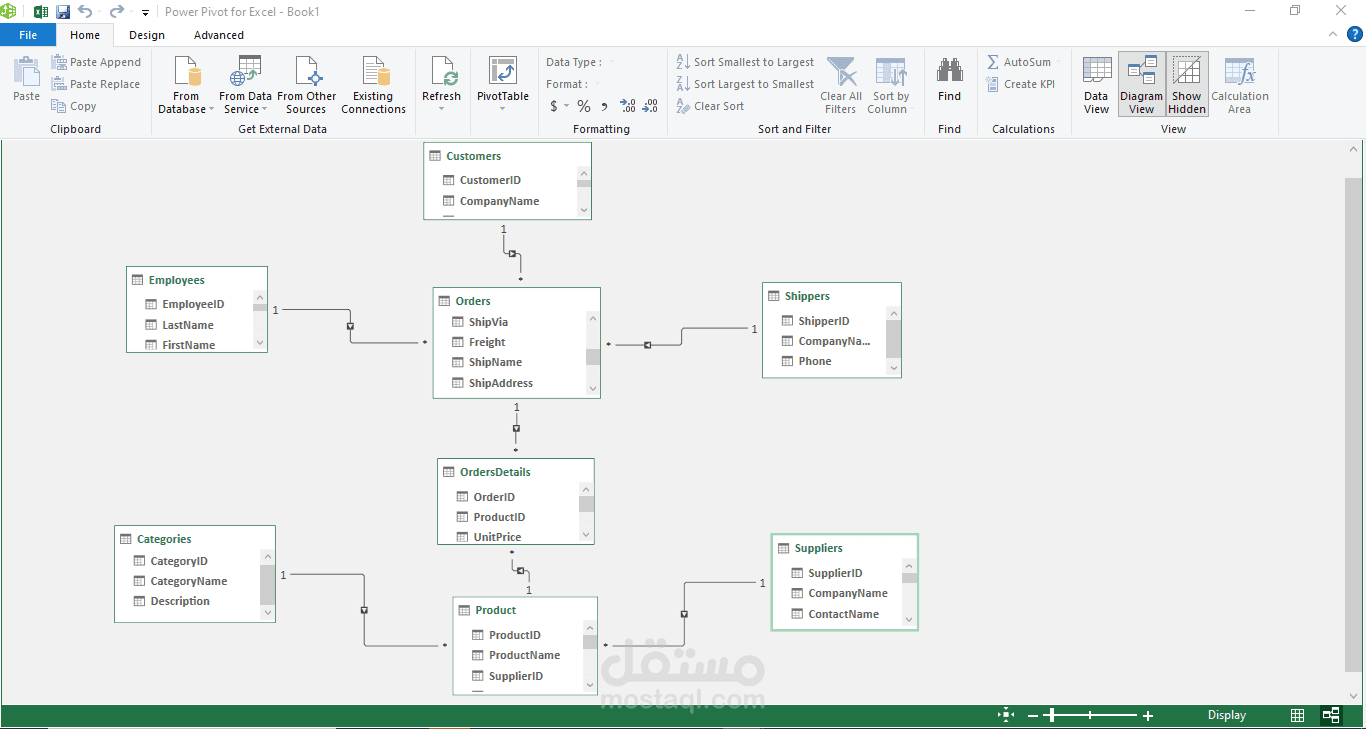Click the zoom slider handle
Viewport: 1366px width, 729px height.
click(x=1050, y=716)
